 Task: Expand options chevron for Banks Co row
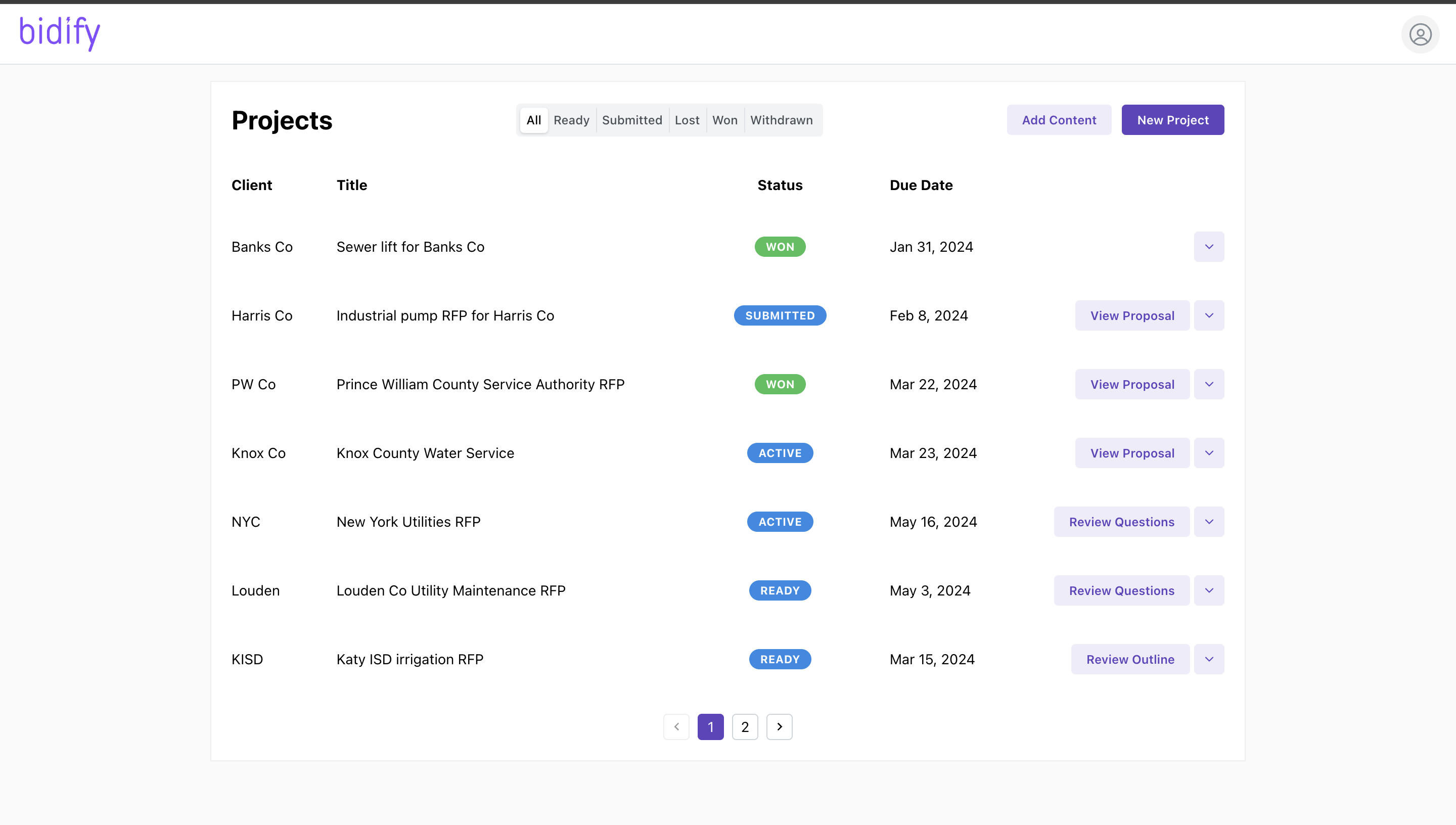tap(1208, 247)
